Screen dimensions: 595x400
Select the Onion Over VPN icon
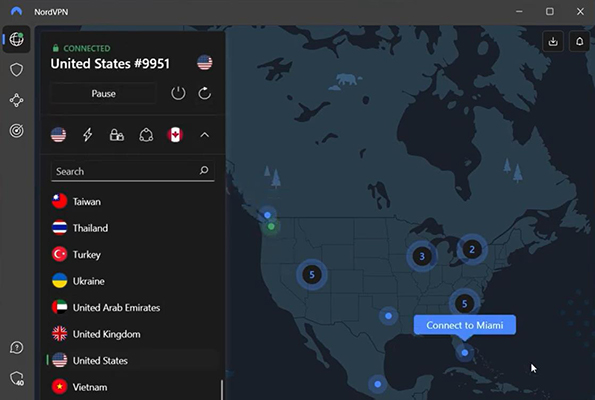(146, 135)
